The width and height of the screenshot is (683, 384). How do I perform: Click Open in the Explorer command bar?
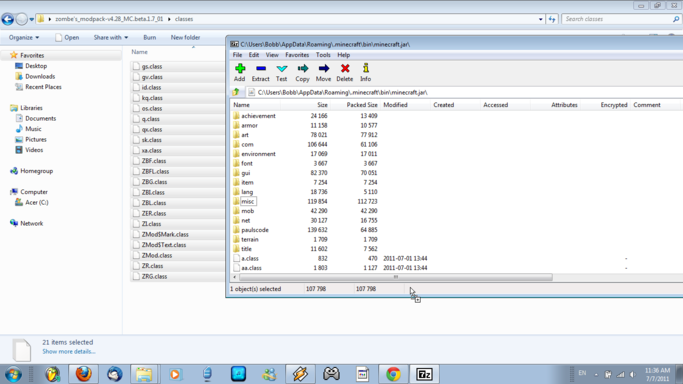(67, 37)
